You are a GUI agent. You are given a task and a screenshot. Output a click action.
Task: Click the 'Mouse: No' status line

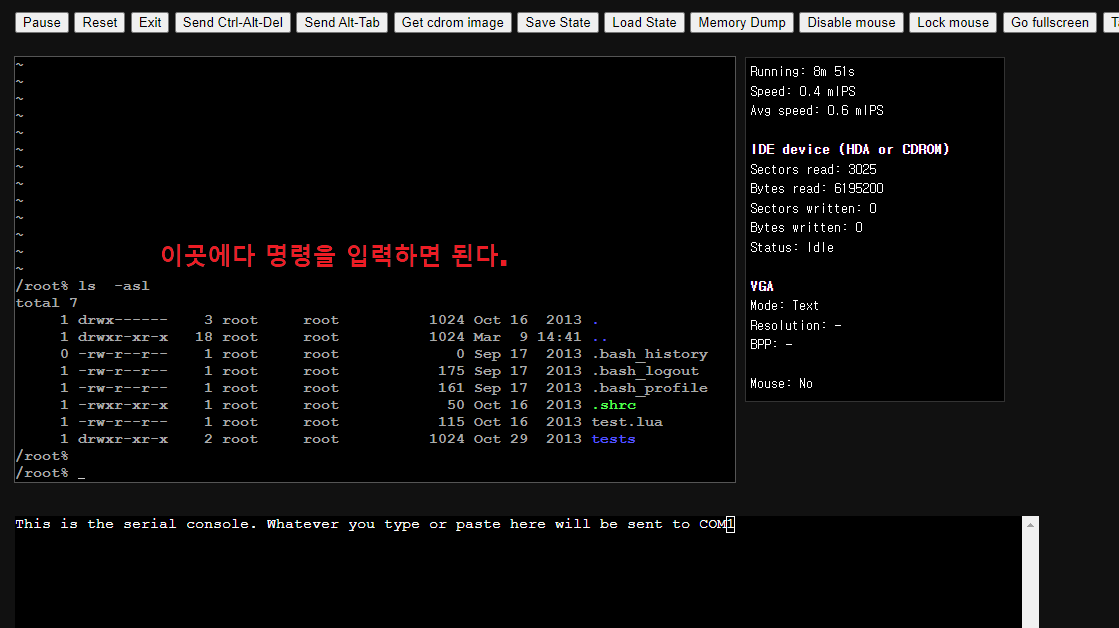pos(781,383)
